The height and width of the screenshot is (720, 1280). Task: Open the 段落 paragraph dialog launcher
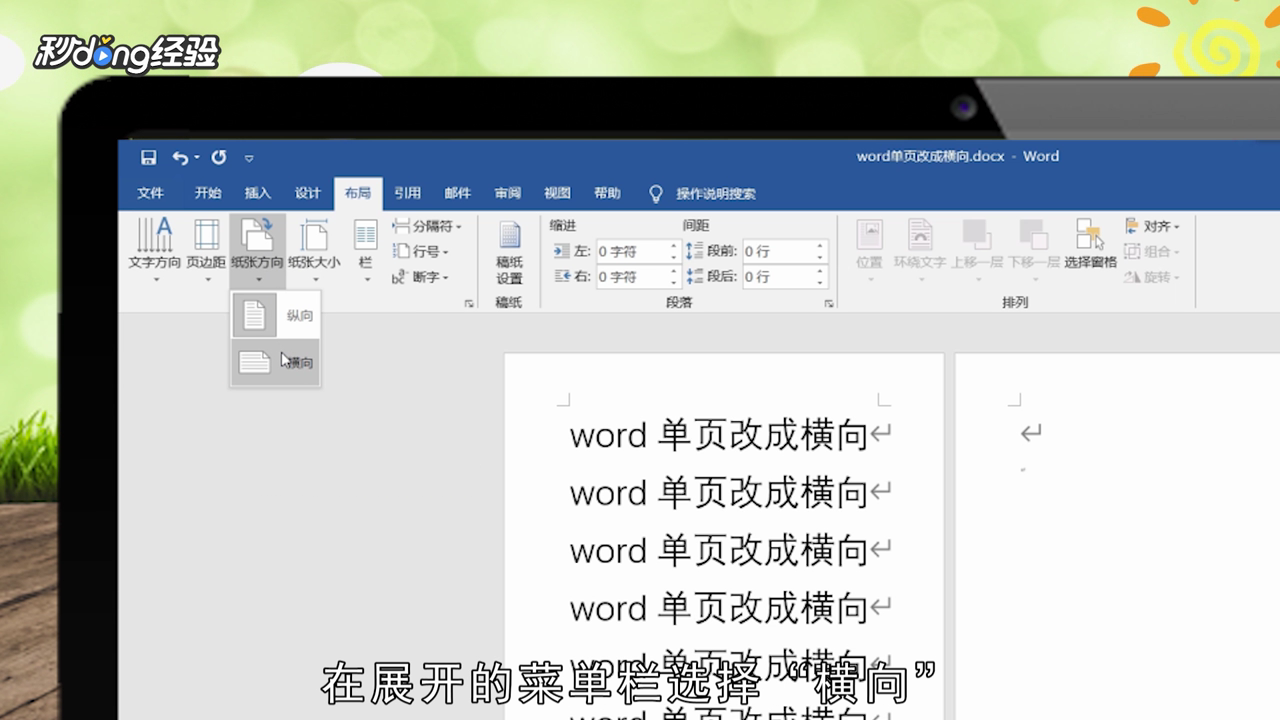tap(828, 303)
